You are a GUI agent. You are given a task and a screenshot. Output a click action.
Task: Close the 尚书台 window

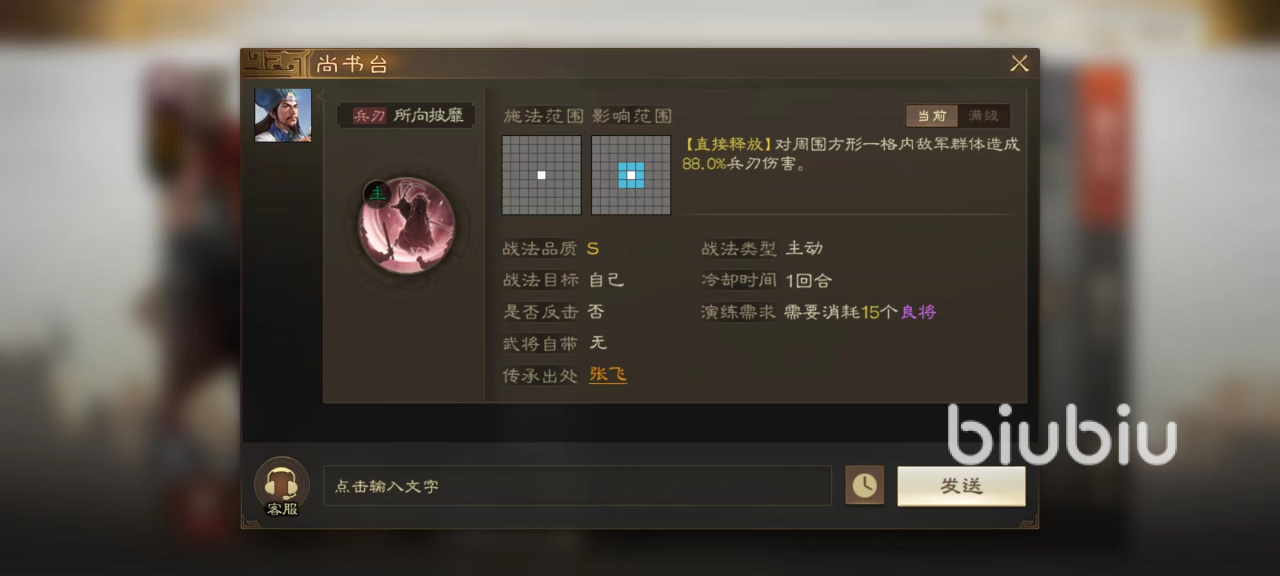coord(1019,64)
